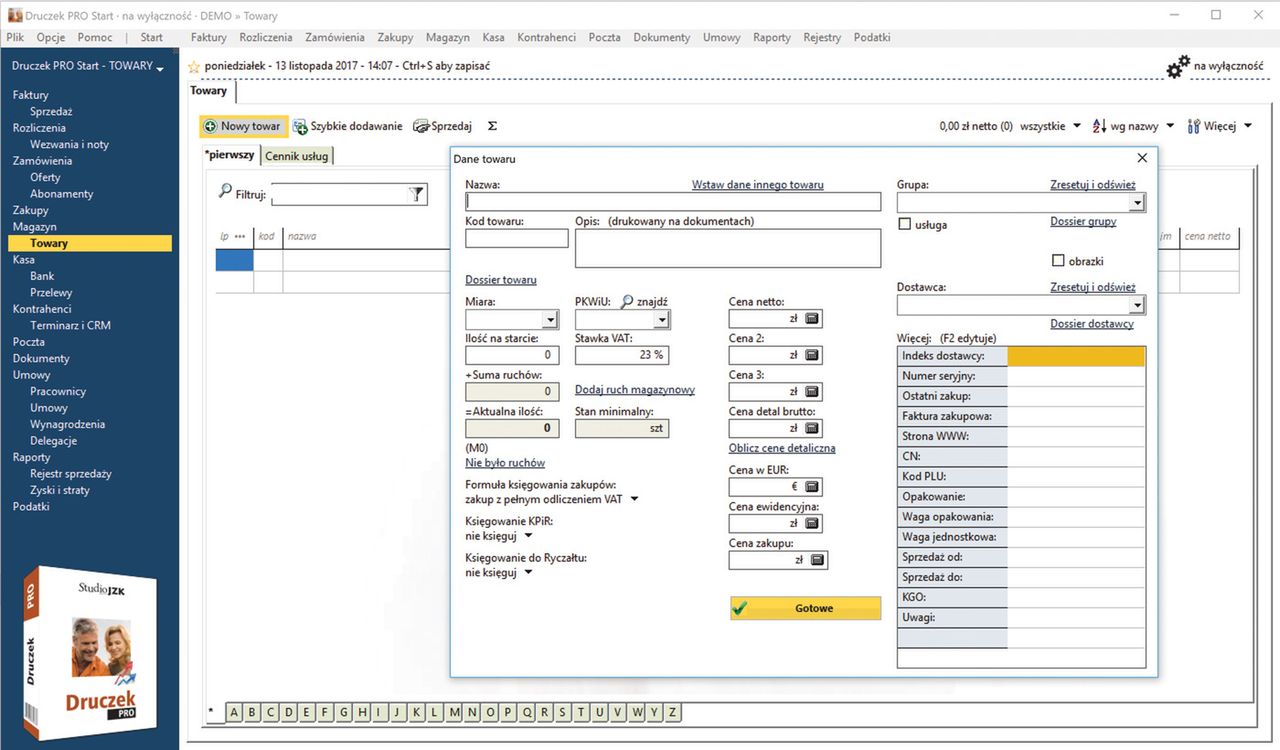Screen dimensions: 1280x750
Task: Open the Magazyn menu
Action: [447, 37]
